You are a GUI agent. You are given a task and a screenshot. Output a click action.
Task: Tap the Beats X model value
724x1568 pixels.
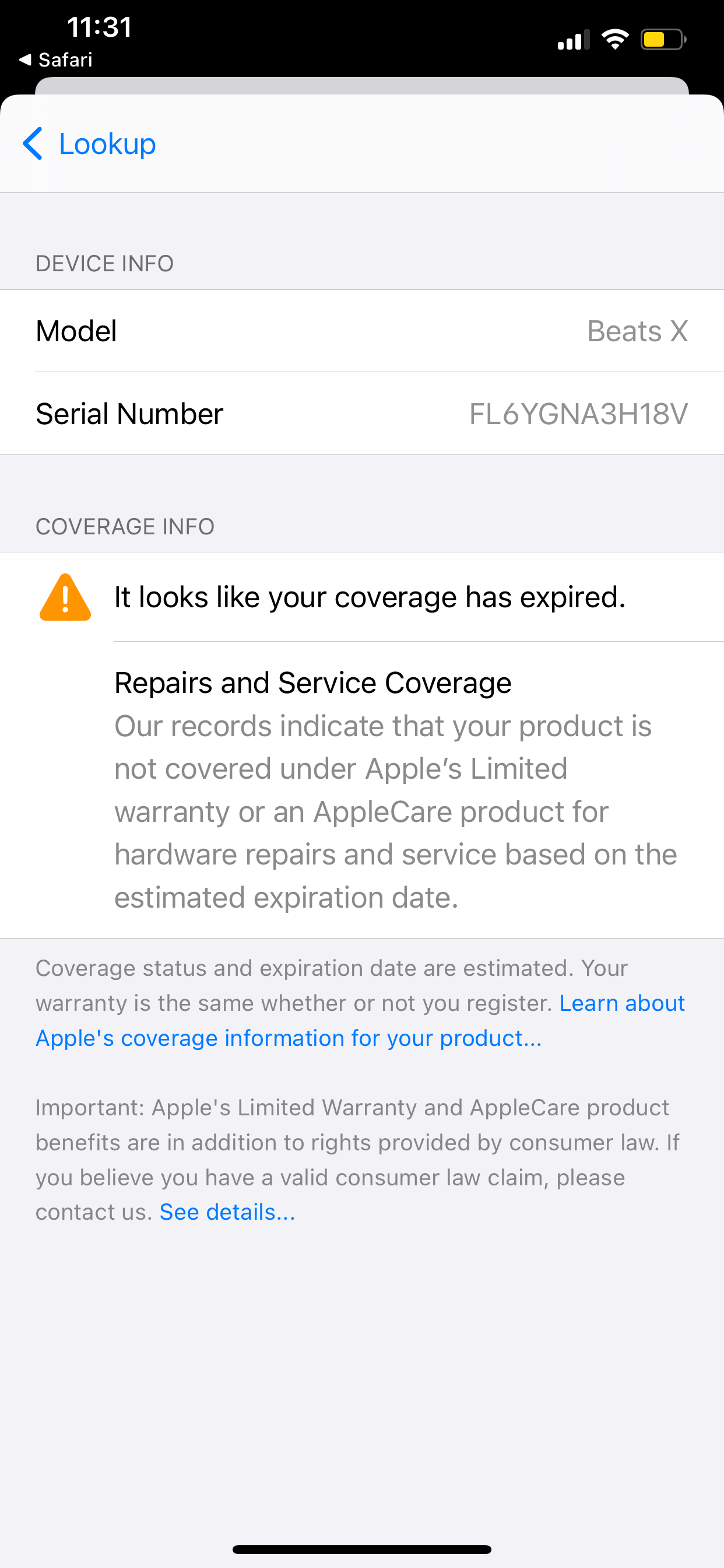[638, 331]
